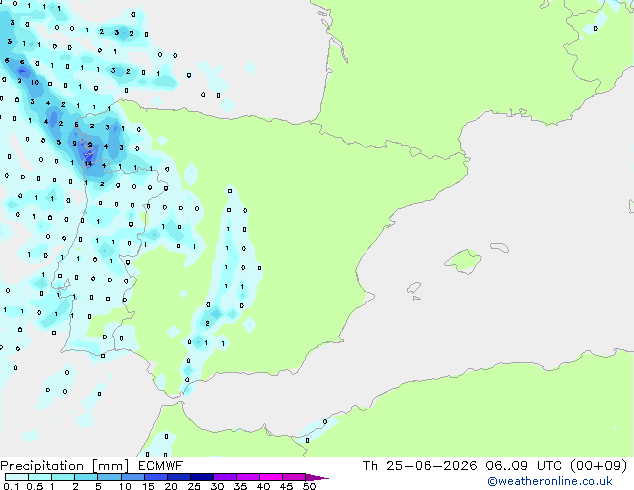634x490 pixels.
Task: Click the ECMWF model label
Action: tap(161, 466)
